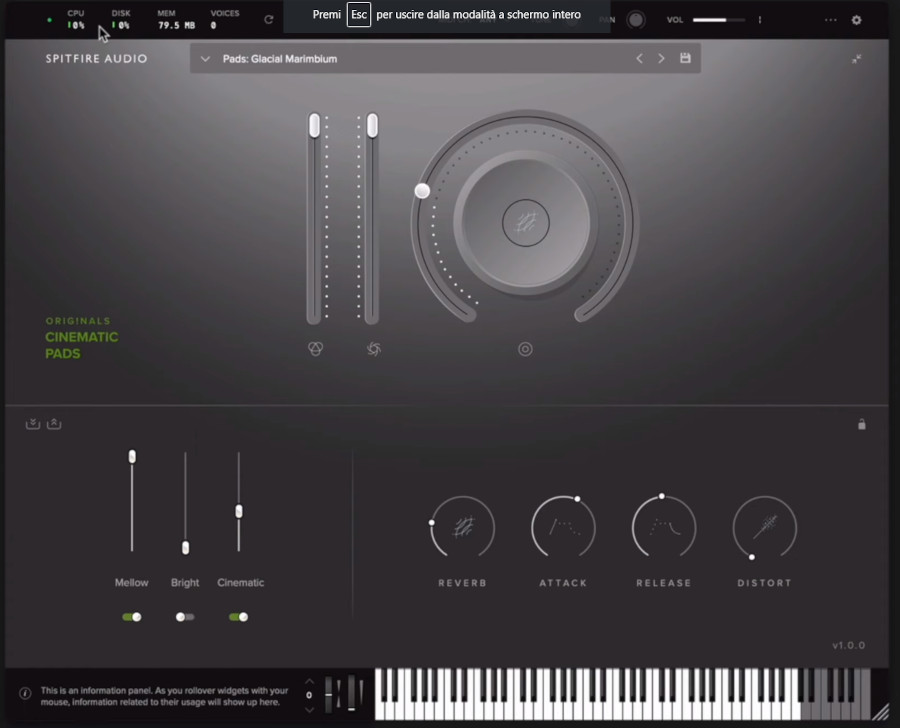Click the RELEASE label
The height and width of the screenshot is (728, 900).
[x=664, y=583]
